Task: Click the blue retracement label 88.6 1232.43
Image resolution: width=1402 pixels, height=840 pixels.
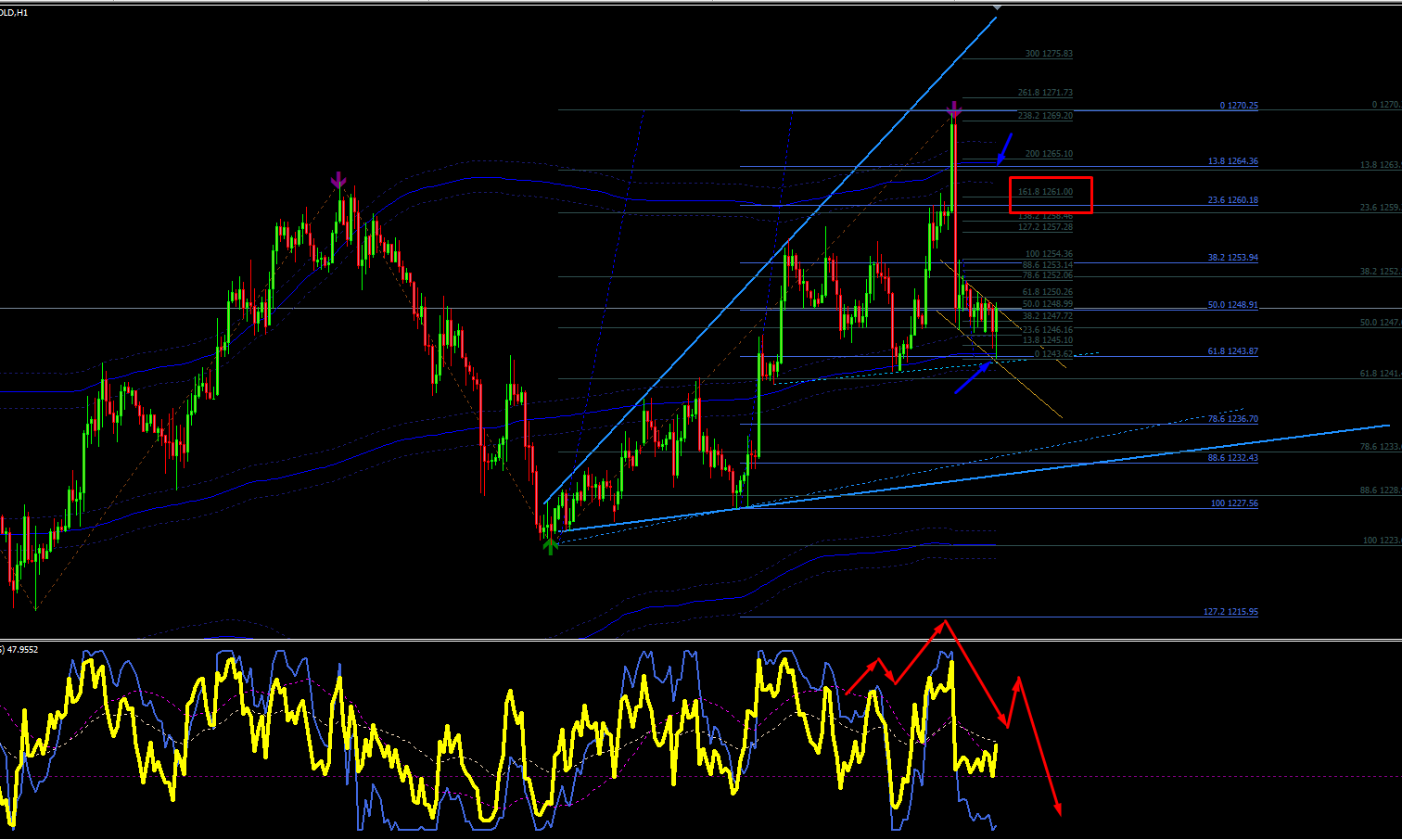Action: point(1233,458)
